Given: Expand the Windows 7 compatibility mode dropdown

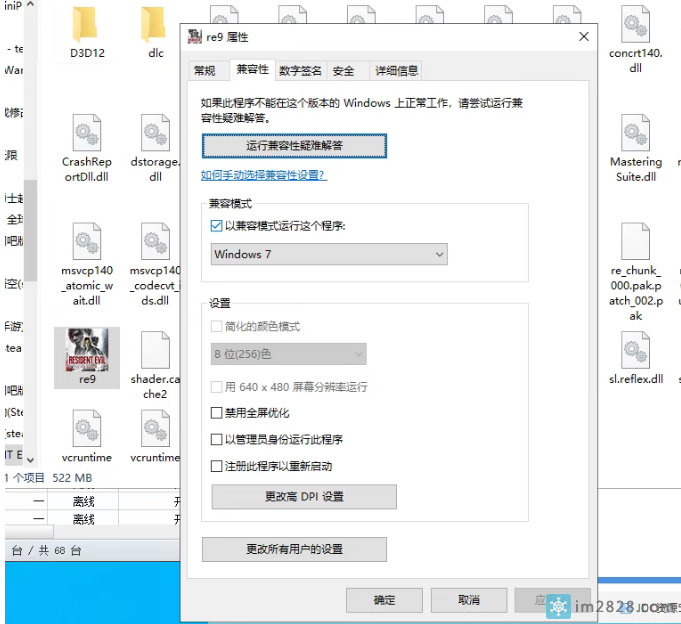Looking at the screenshot, I should tap(329, 255).
